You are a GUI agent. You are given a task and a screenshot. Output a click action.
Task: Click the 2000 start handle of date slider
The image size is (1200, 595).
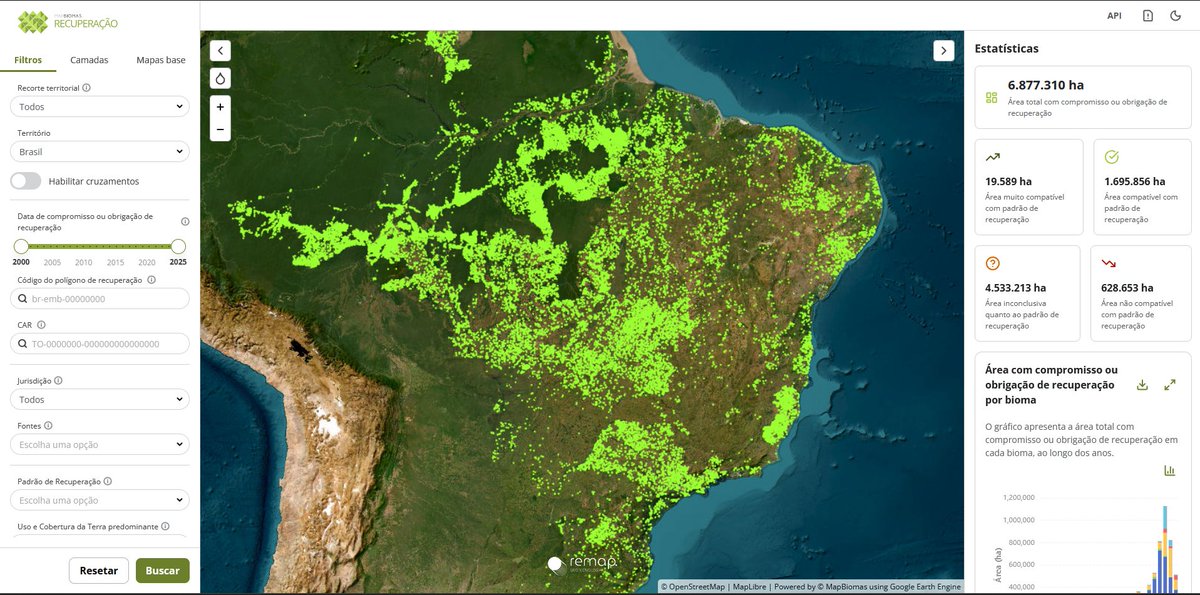[21, 246]
